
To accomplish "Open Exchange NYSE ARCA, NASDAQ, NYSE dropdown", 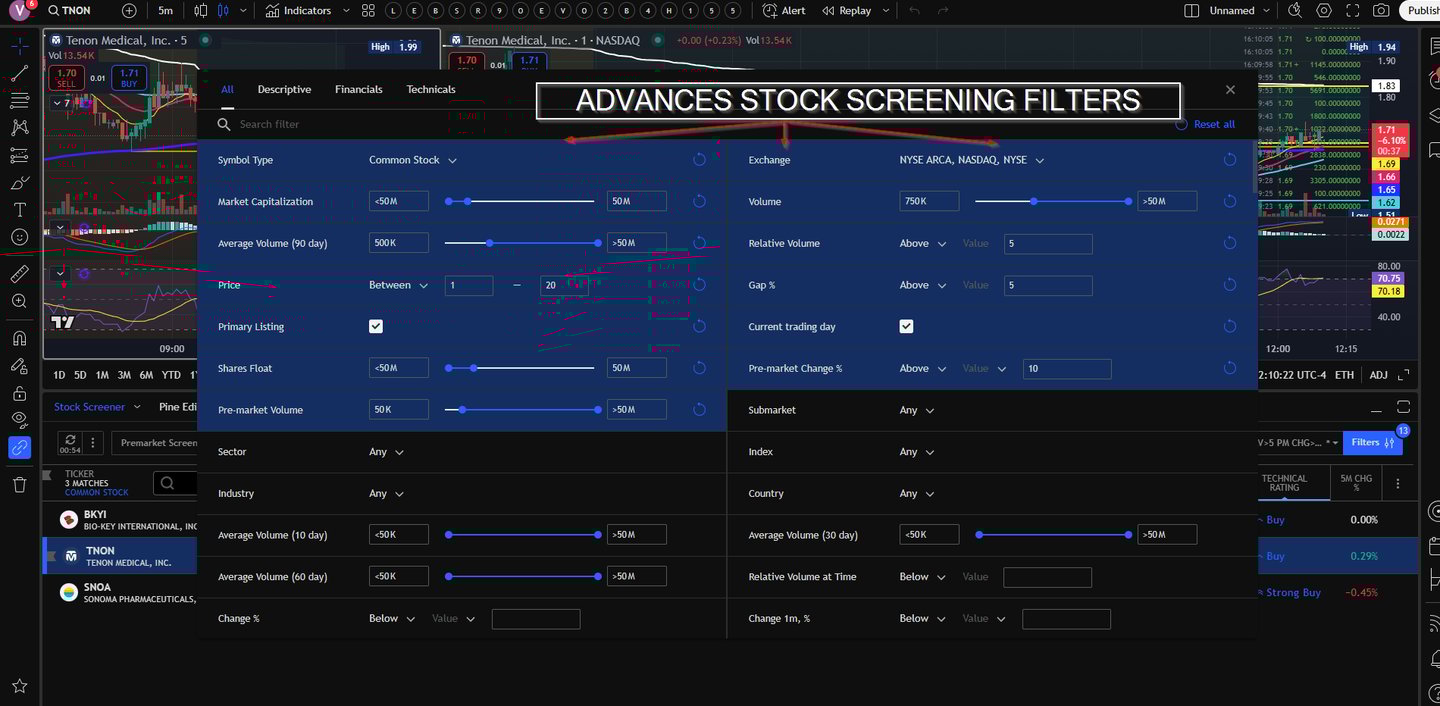I will pos(971,160).
